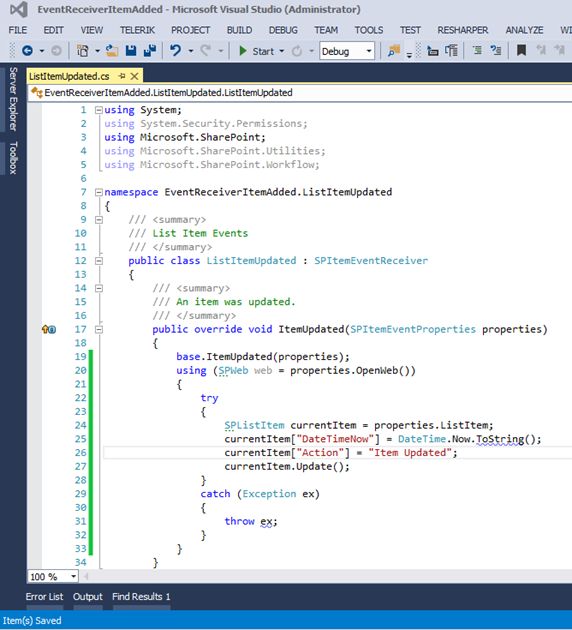Screen dimensions: 572x630
Task: Click the New Project toolbar icon
Action: [82, 51]
